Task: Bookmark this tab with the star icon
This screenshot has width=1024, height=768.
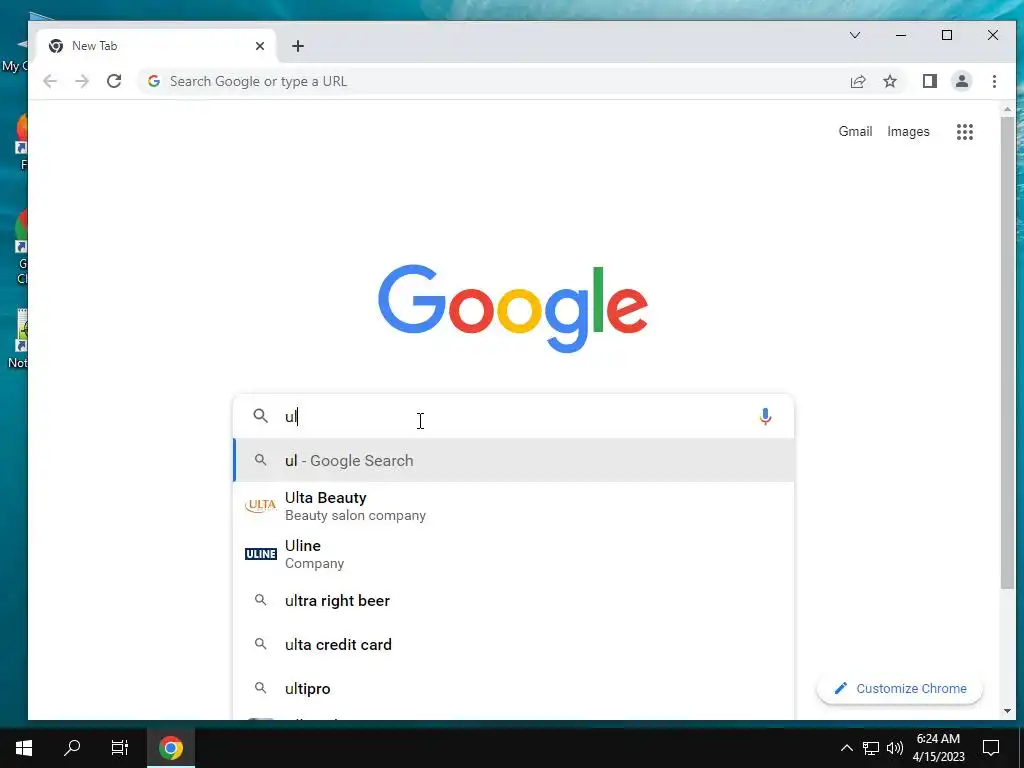Action: click(889, 81)
